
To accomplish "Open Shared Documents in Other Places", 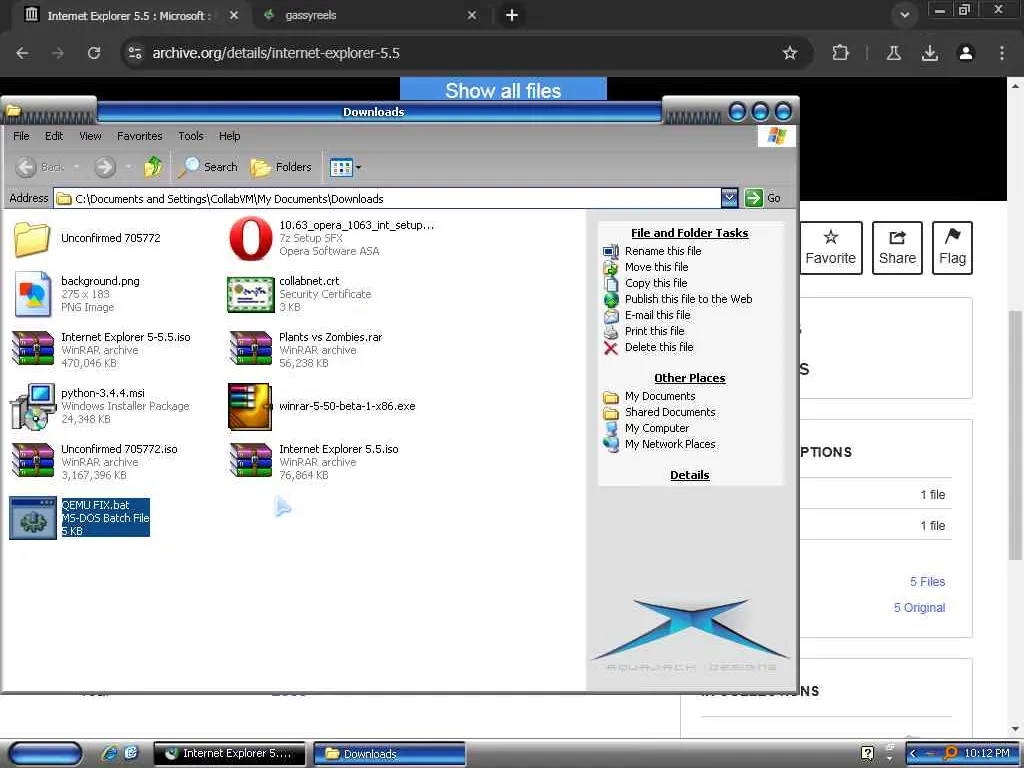I will (670, 412).
